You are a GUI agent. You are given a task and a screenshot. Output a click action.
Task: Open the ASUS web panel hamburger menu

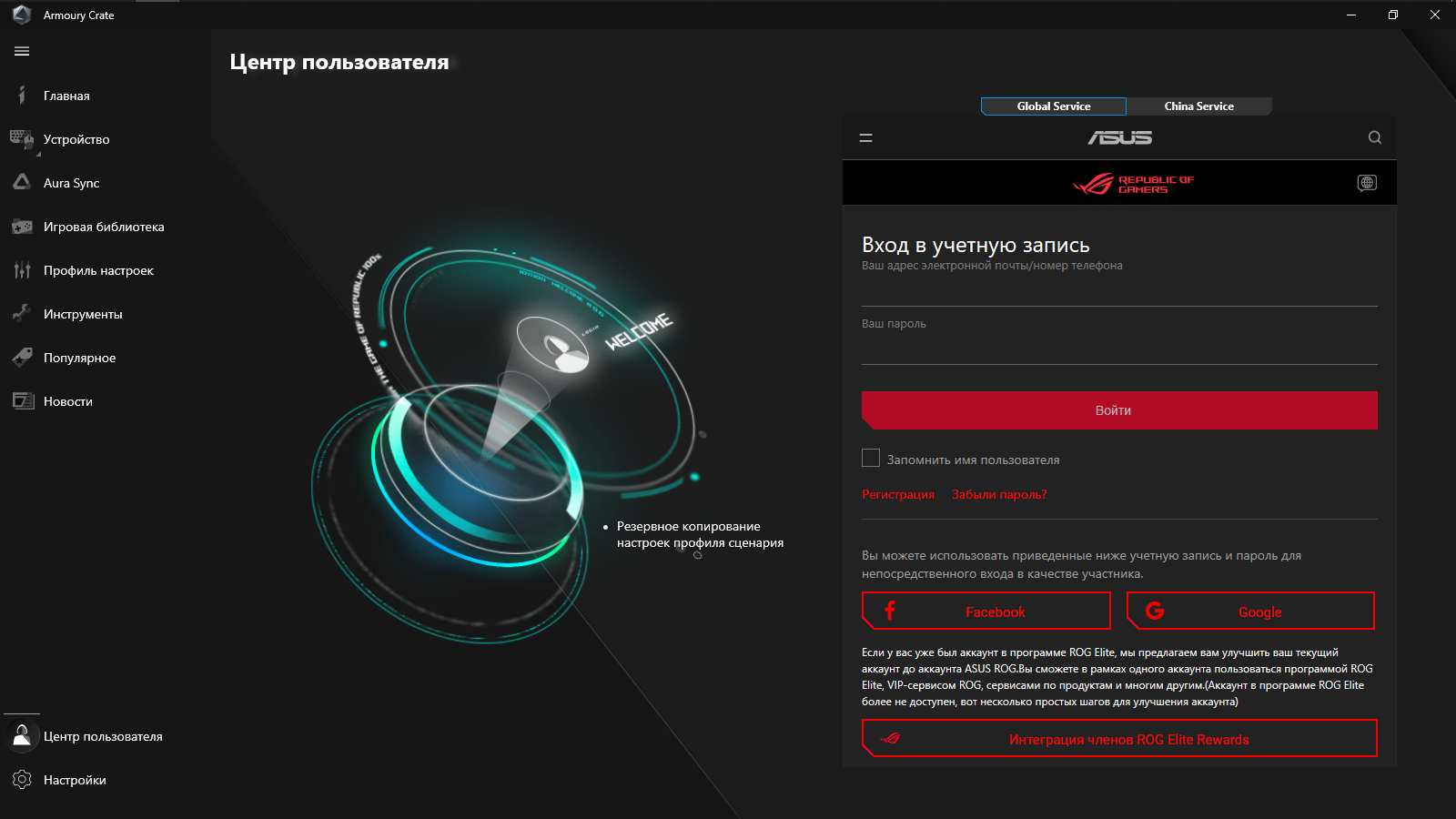[865, 138]
